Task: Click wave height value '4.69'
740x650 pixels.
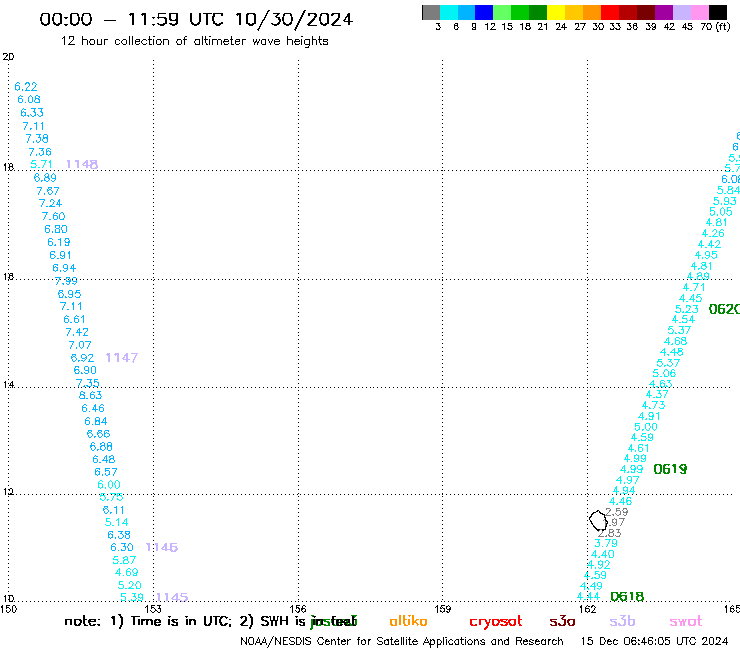Action: (x=127, y=573)
